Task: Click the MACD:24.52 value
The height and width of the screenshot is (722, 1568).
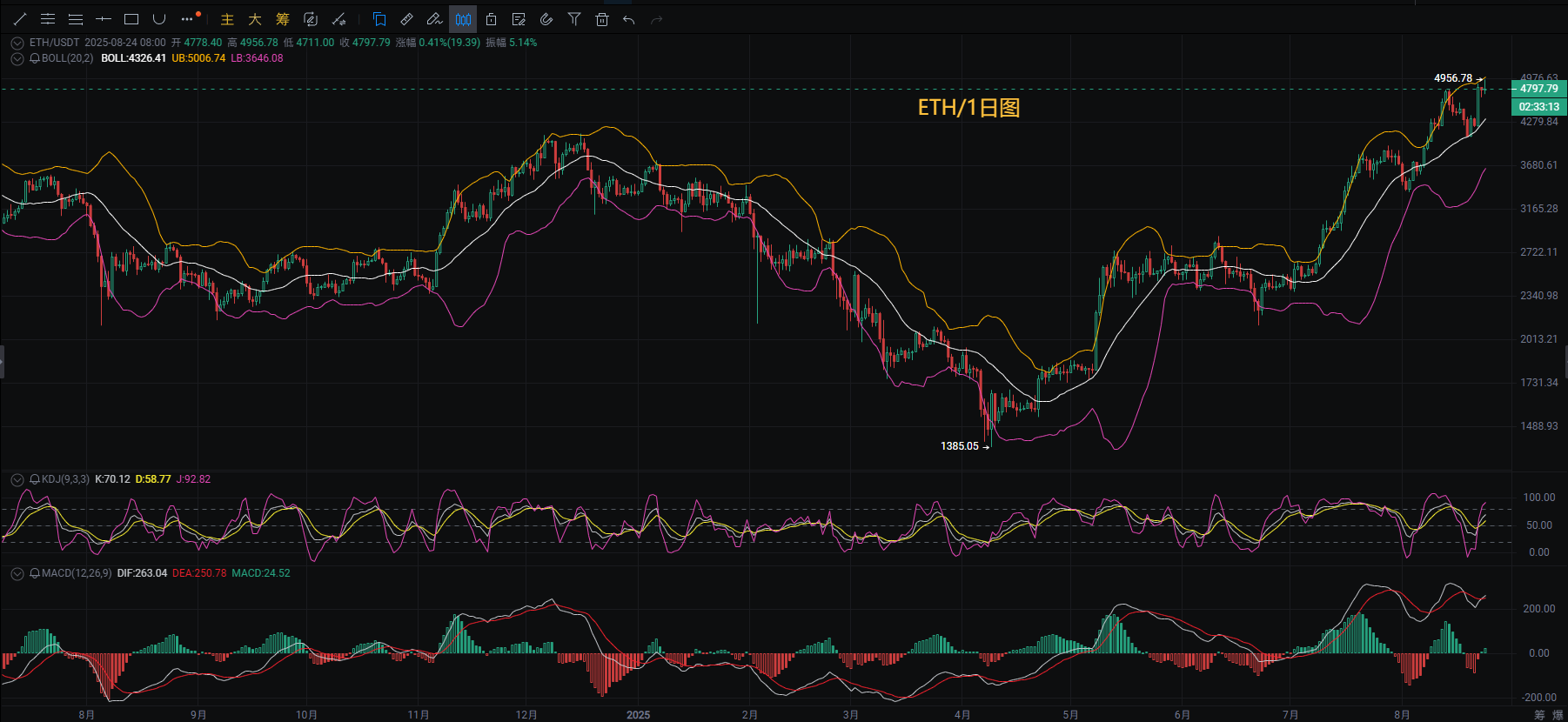Action: click(x=261, y=573)
